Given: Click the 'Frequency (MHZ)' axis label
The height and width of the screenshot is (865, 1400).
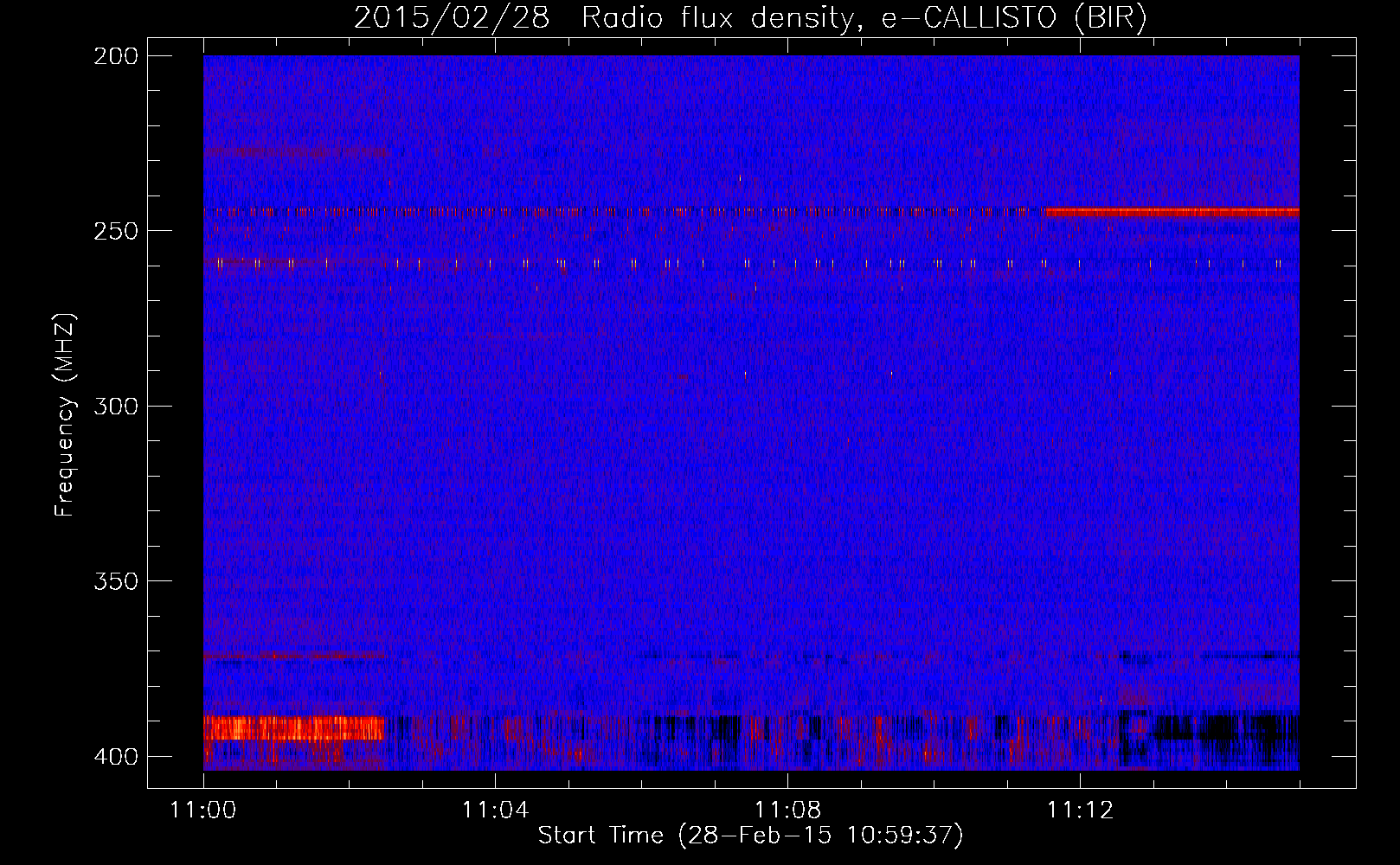Looking at the screenshot, I should (x=65, y=414).
